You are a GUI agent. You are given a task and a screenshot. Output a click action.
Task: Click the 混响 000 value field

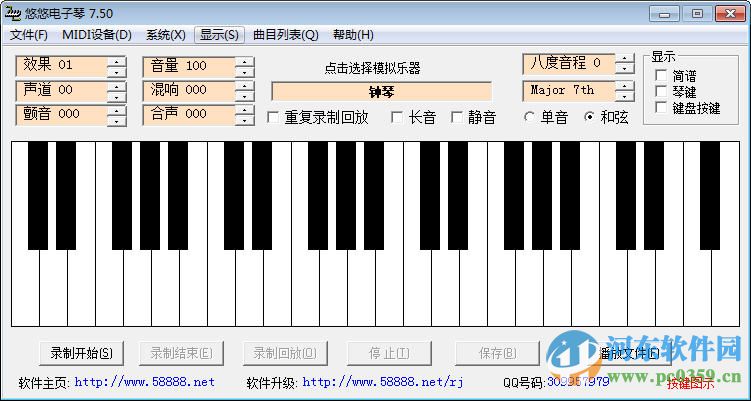click(x=189, y=91)
